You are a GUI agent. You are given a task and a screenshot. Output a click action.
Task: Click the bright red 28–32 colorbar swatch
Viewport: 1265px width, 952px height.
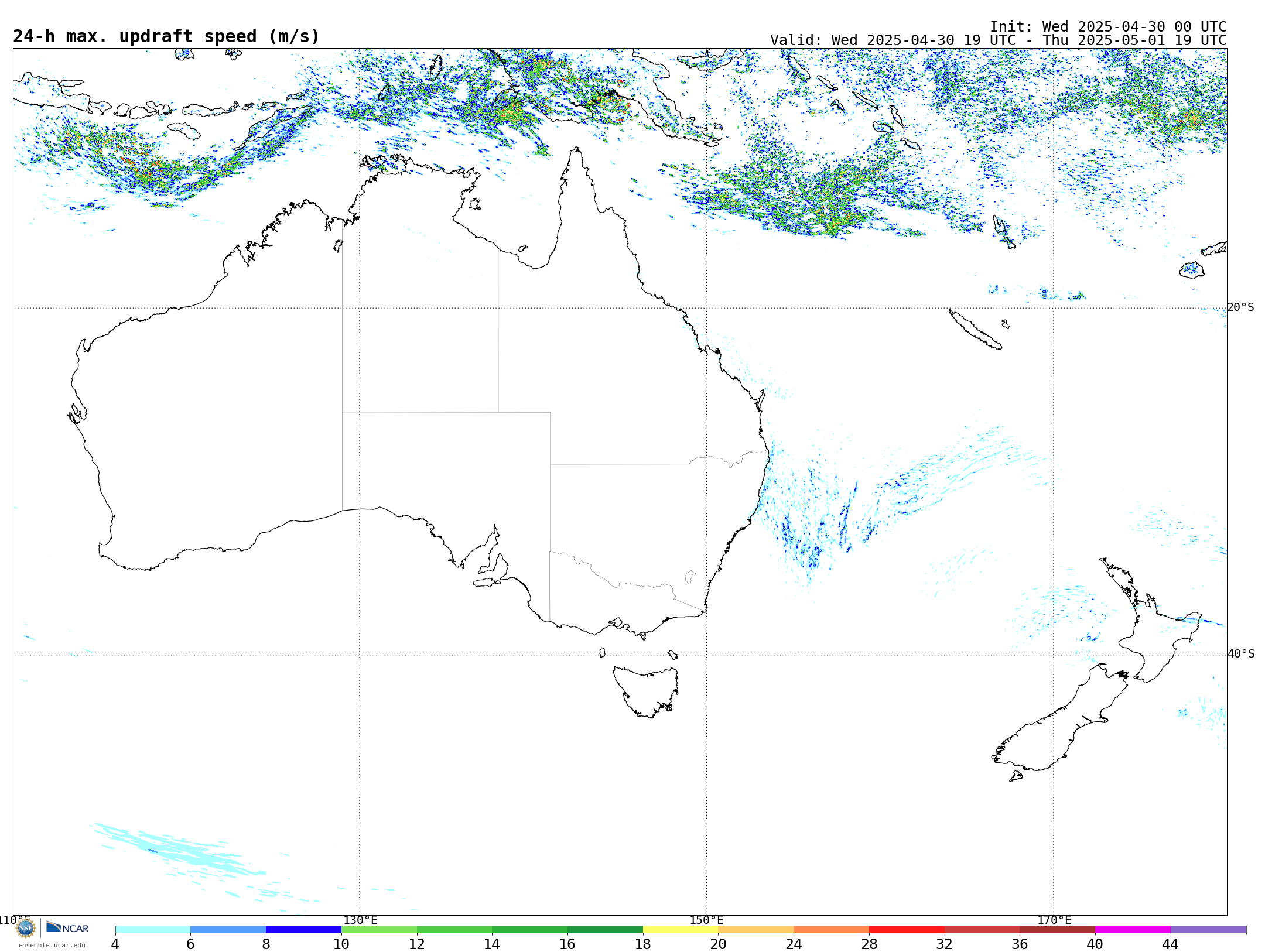pos(907,930)
